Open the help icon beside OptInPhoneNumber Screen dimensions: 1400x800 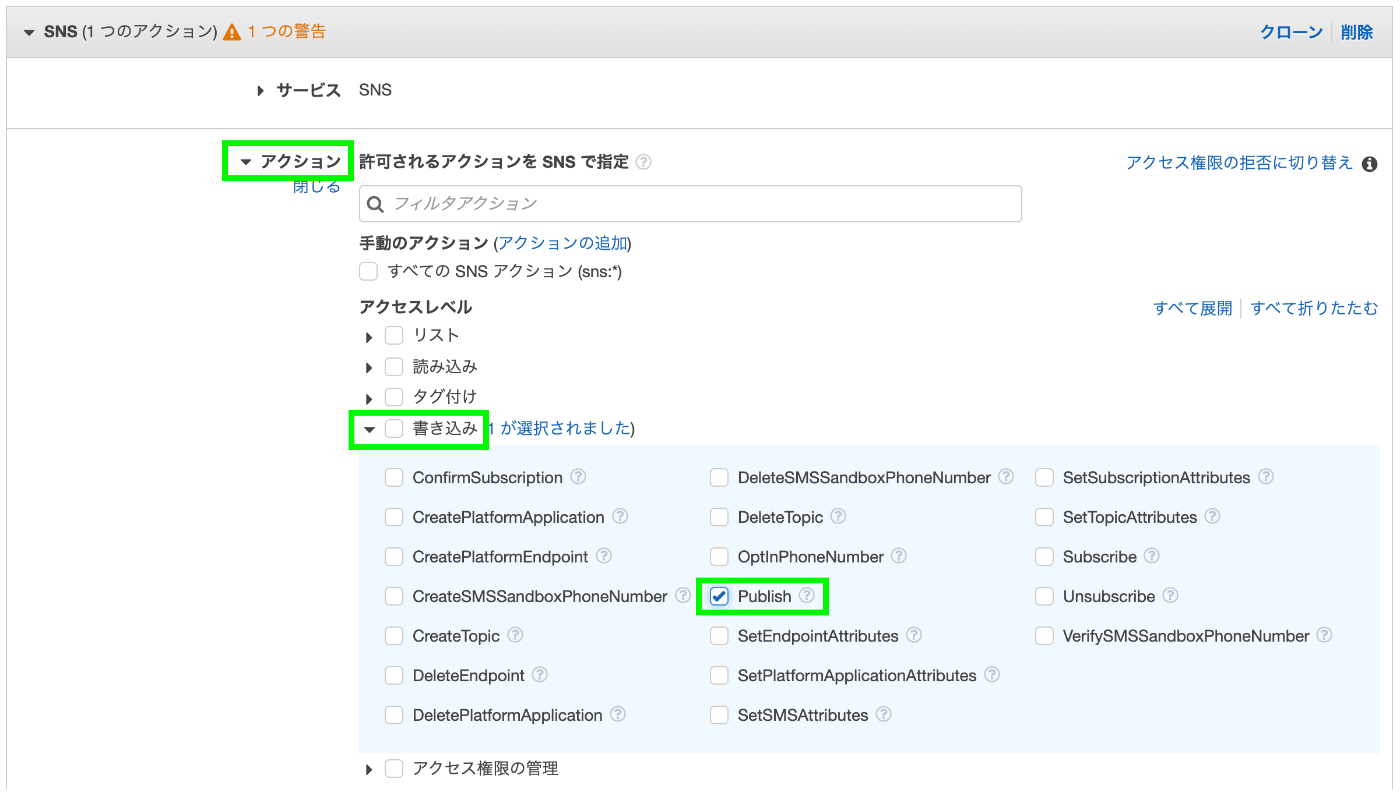[x=899, y=556]
